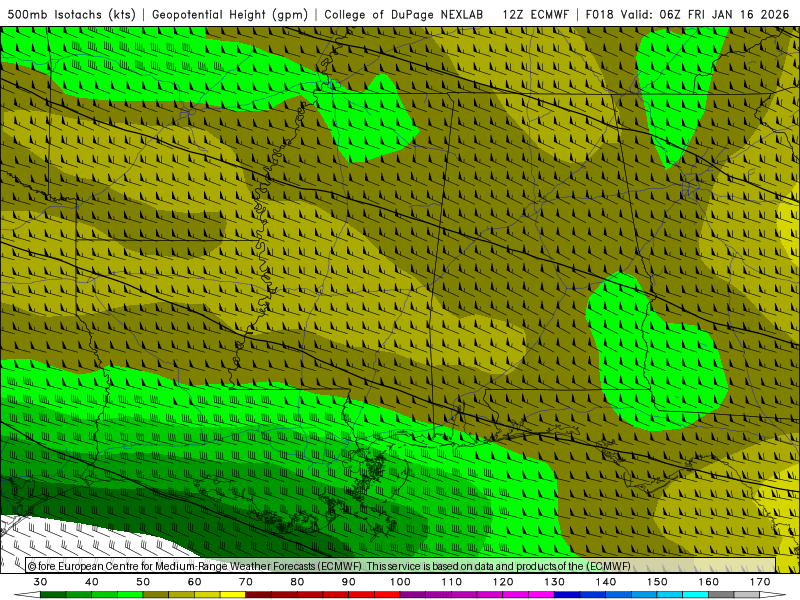Click the '120' legend value
Screen dimensions: 800x600
[503, 582]
